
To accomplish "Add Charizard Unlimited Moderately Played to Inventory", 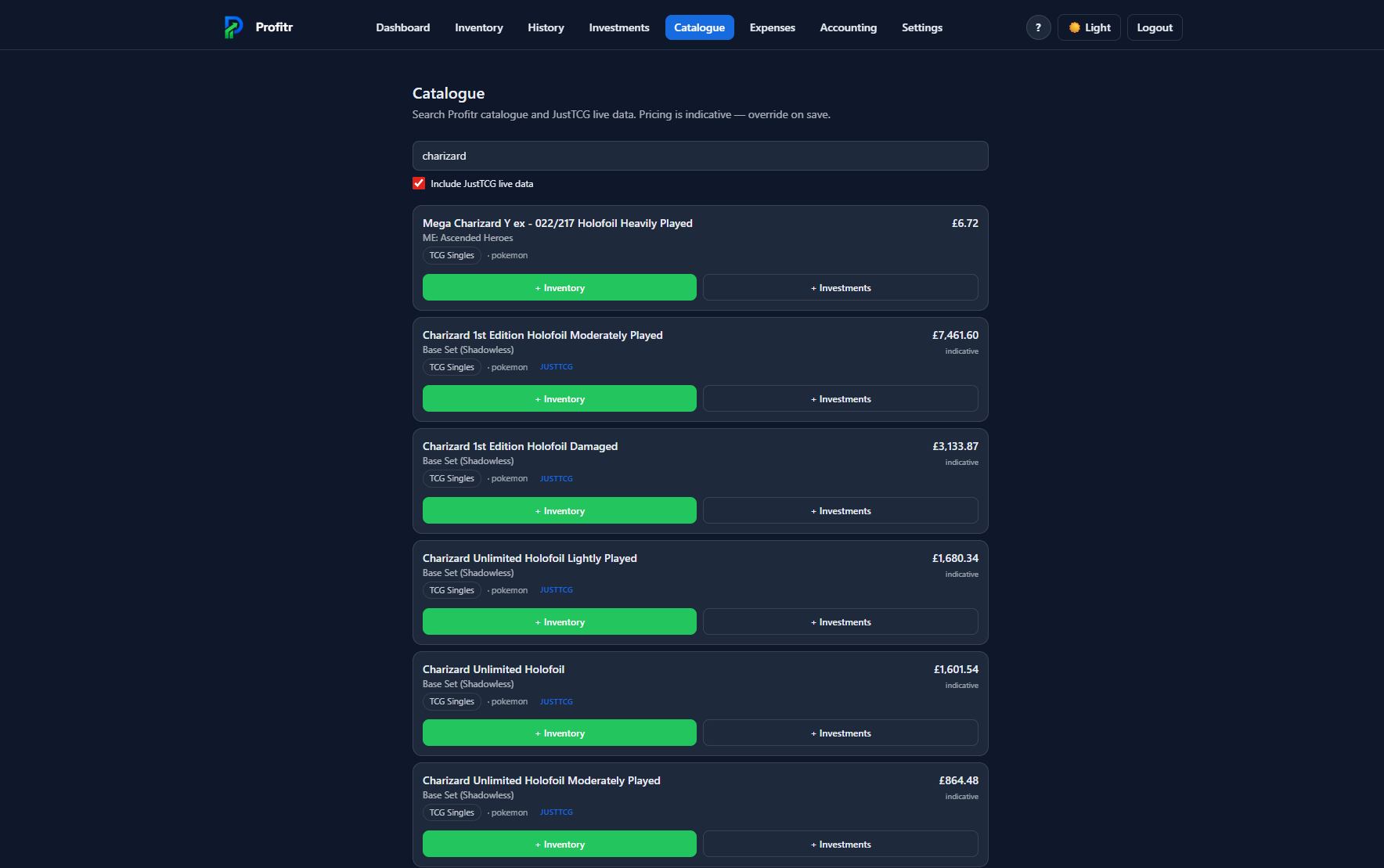I will [560, 844].
